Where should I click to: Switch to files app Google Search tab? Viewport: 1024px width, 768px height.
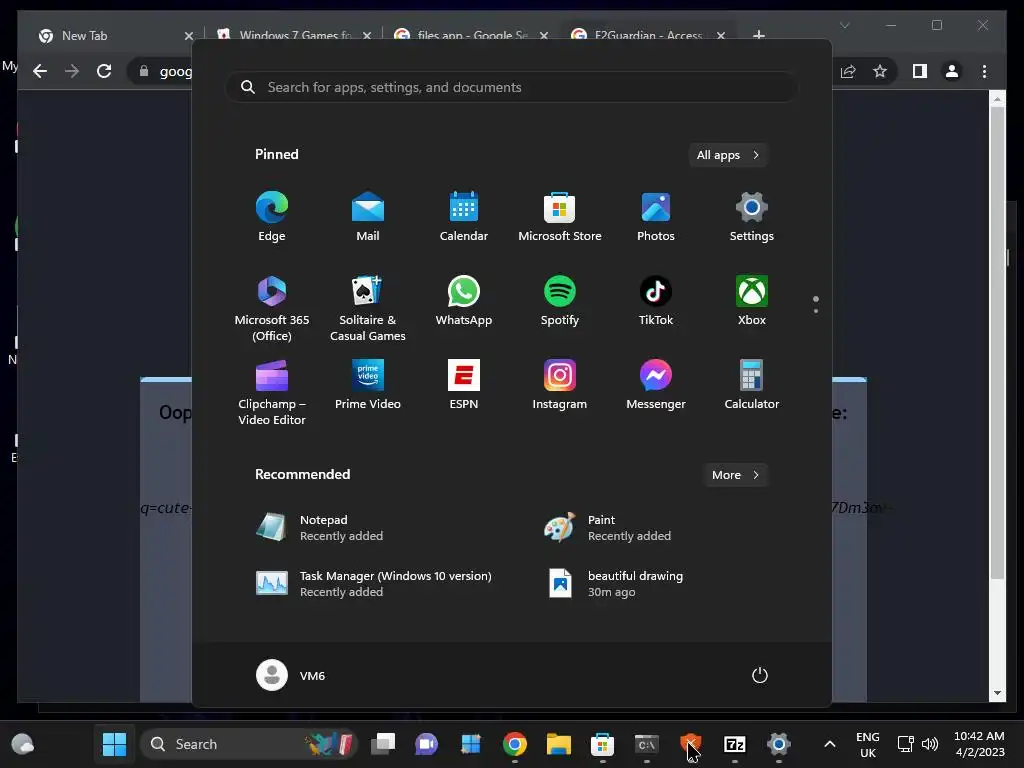coord(472,36)
